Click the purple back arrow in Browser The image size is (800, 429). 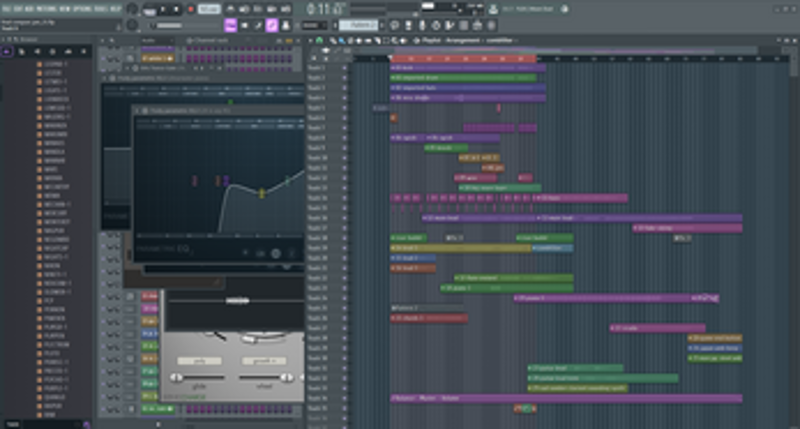(x=7, y=52)
